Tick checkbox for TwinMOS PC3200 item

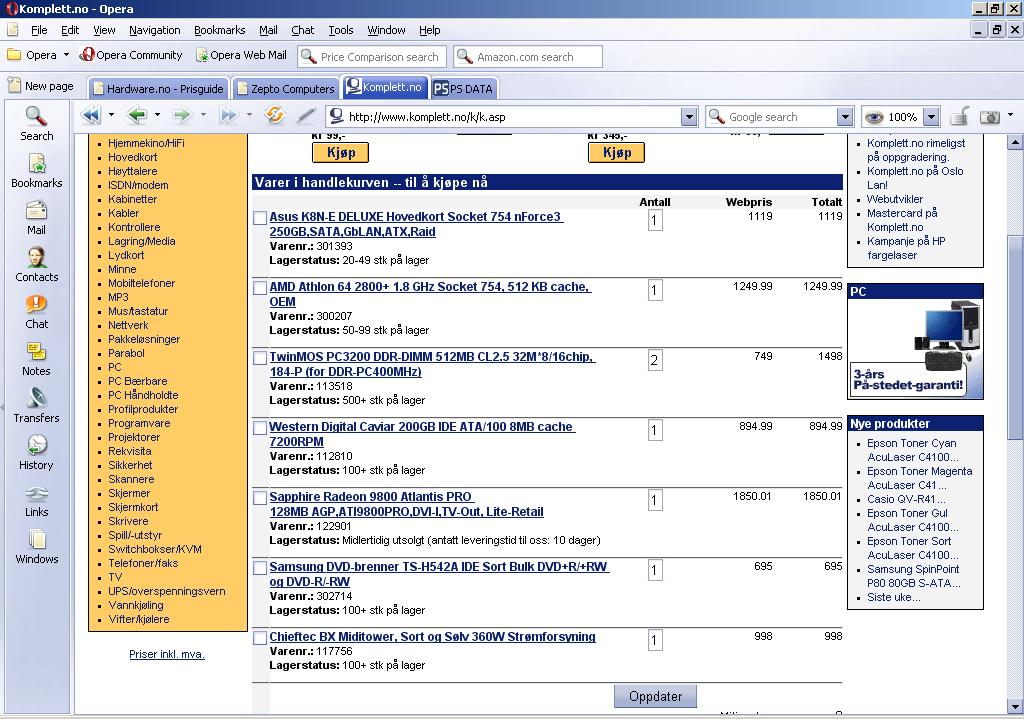coord(260,358)
